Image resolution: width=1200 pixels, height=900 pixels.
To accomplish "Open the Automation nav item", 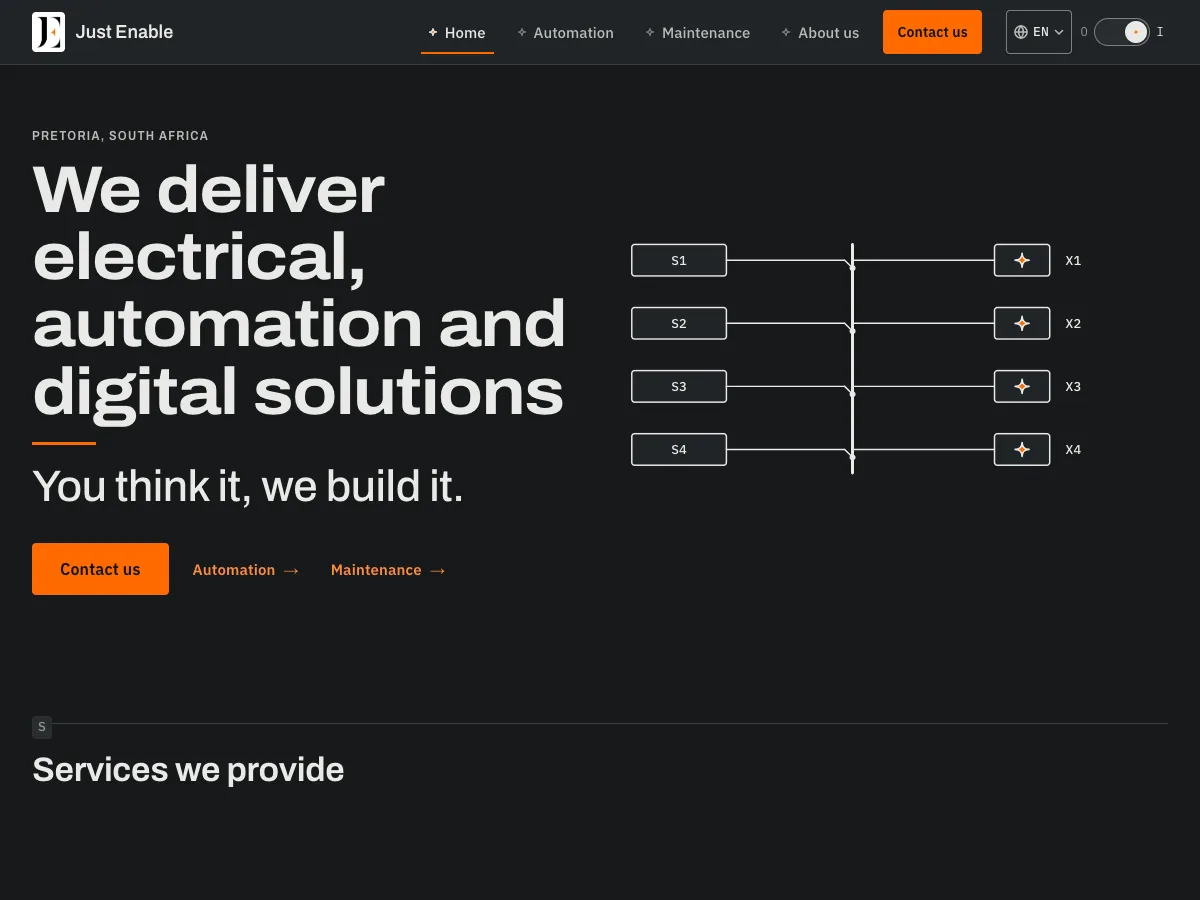I will point(565,33).
